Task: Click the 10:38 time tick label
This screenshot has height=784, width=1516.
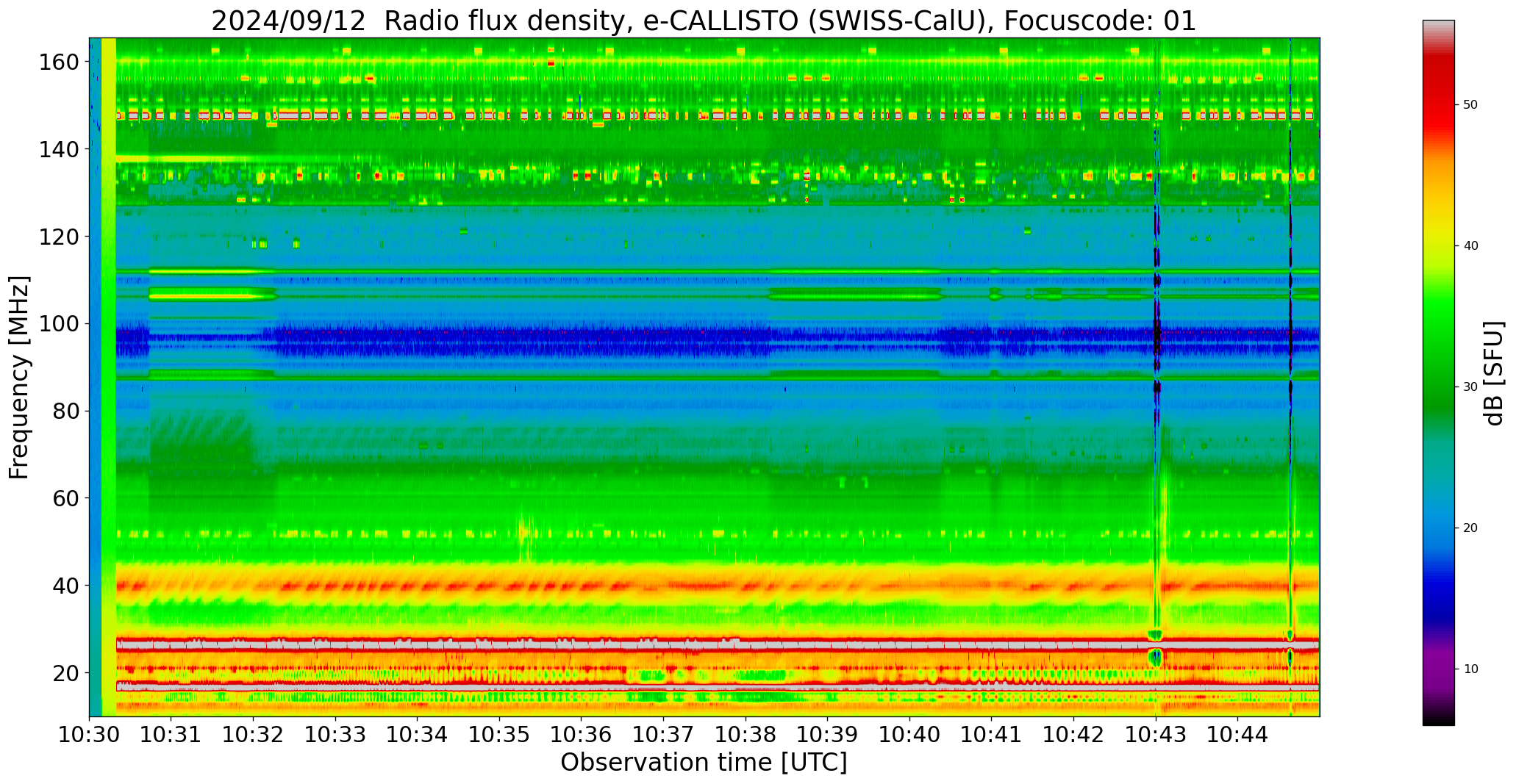Action: [x=746, y=734]
